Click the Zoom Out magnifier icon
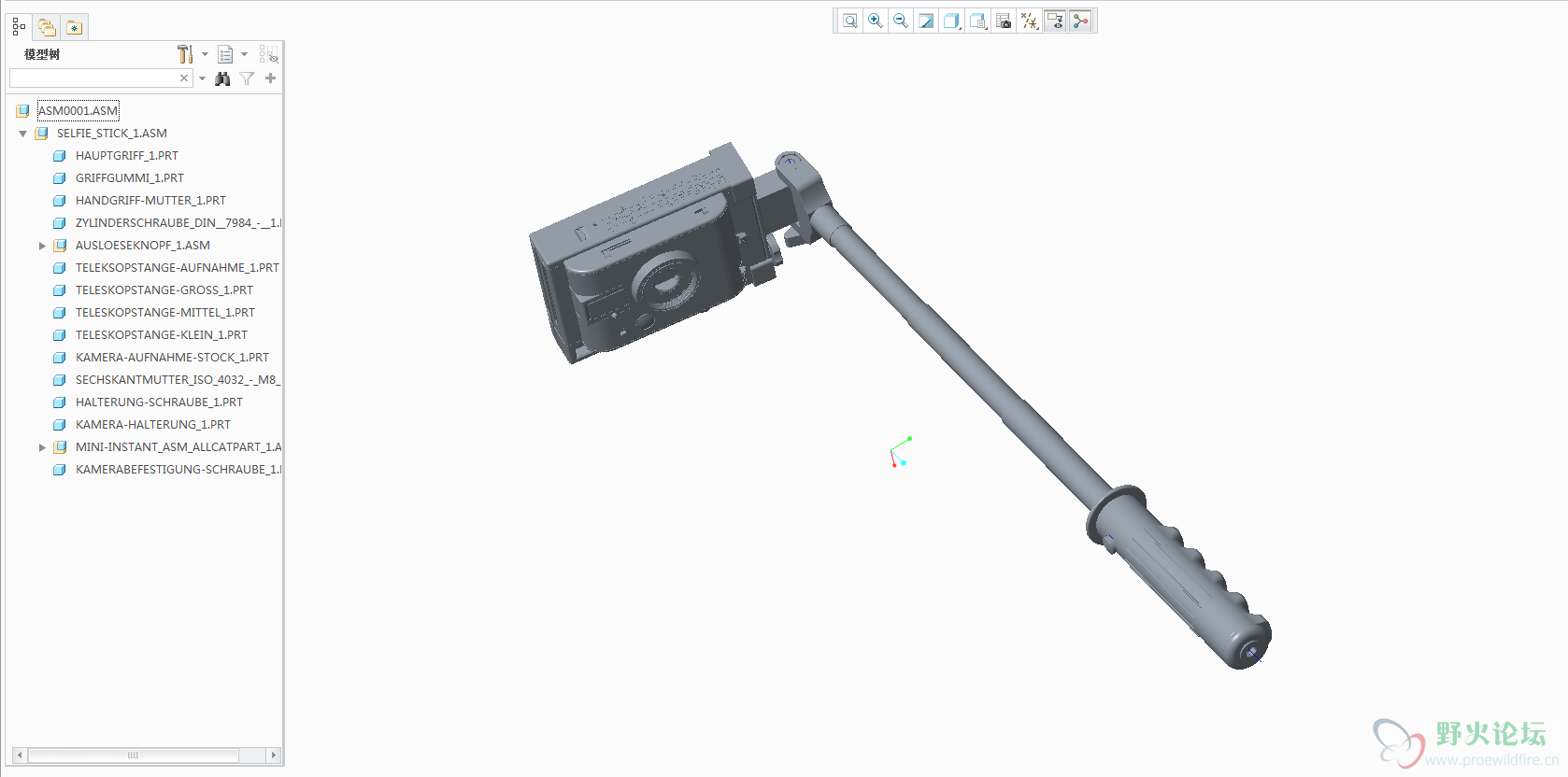This screenshot has height=777, width=1568. point(901,21)
